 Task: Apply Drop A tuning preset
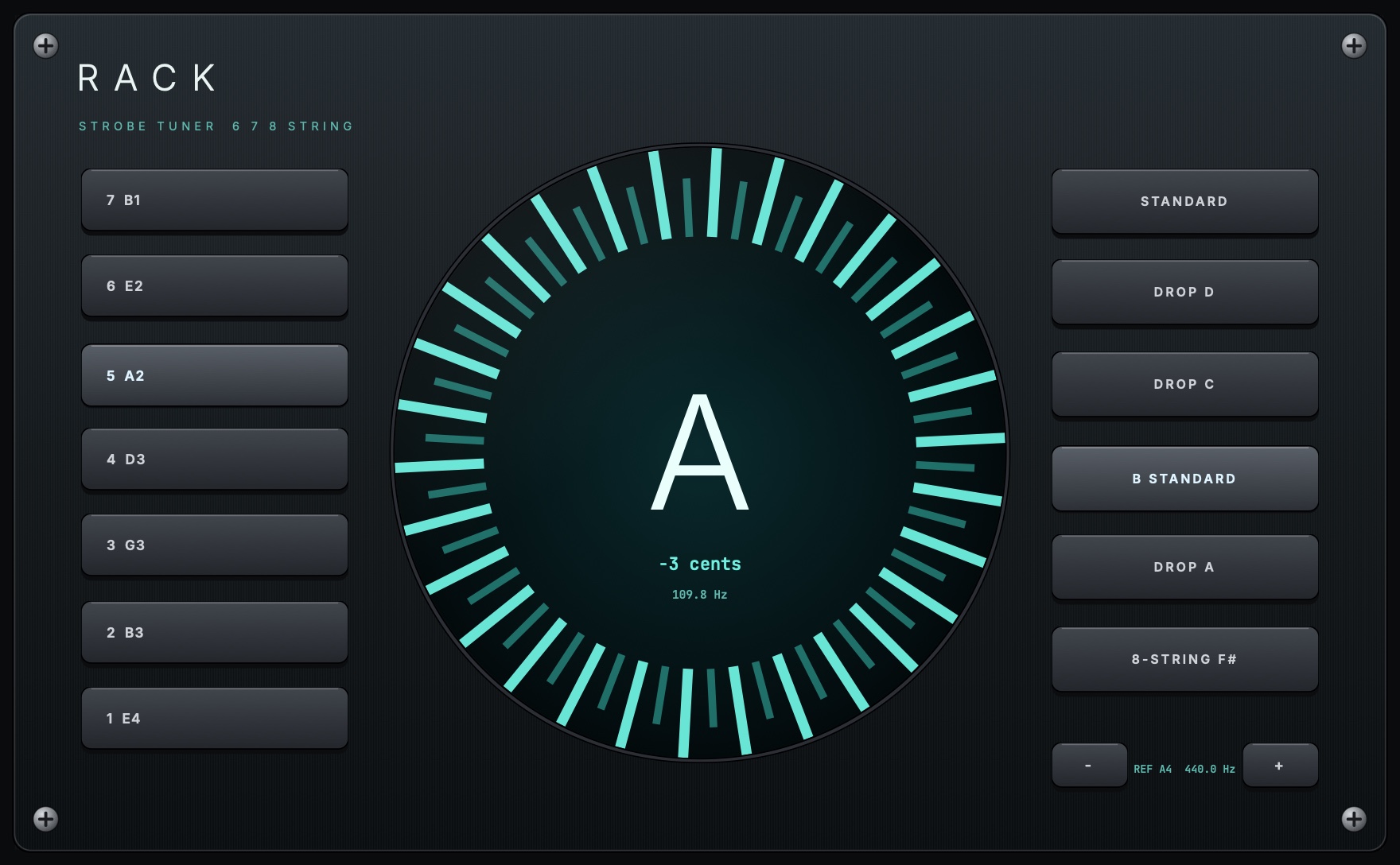(1184, 567)
